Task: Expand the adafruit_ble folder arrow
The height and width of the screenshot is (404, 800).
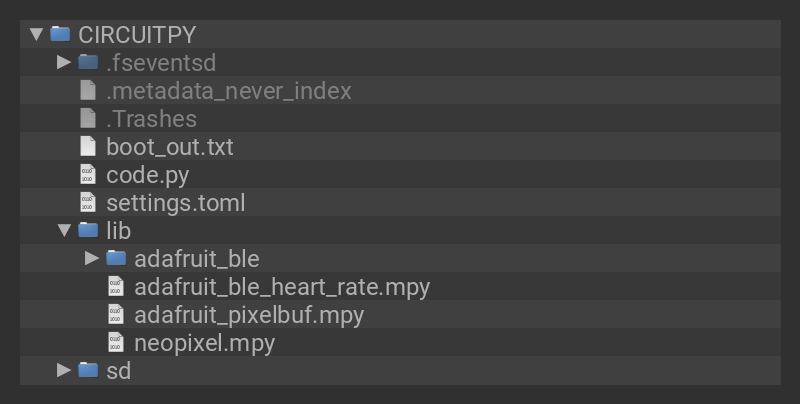Action: 92,259
